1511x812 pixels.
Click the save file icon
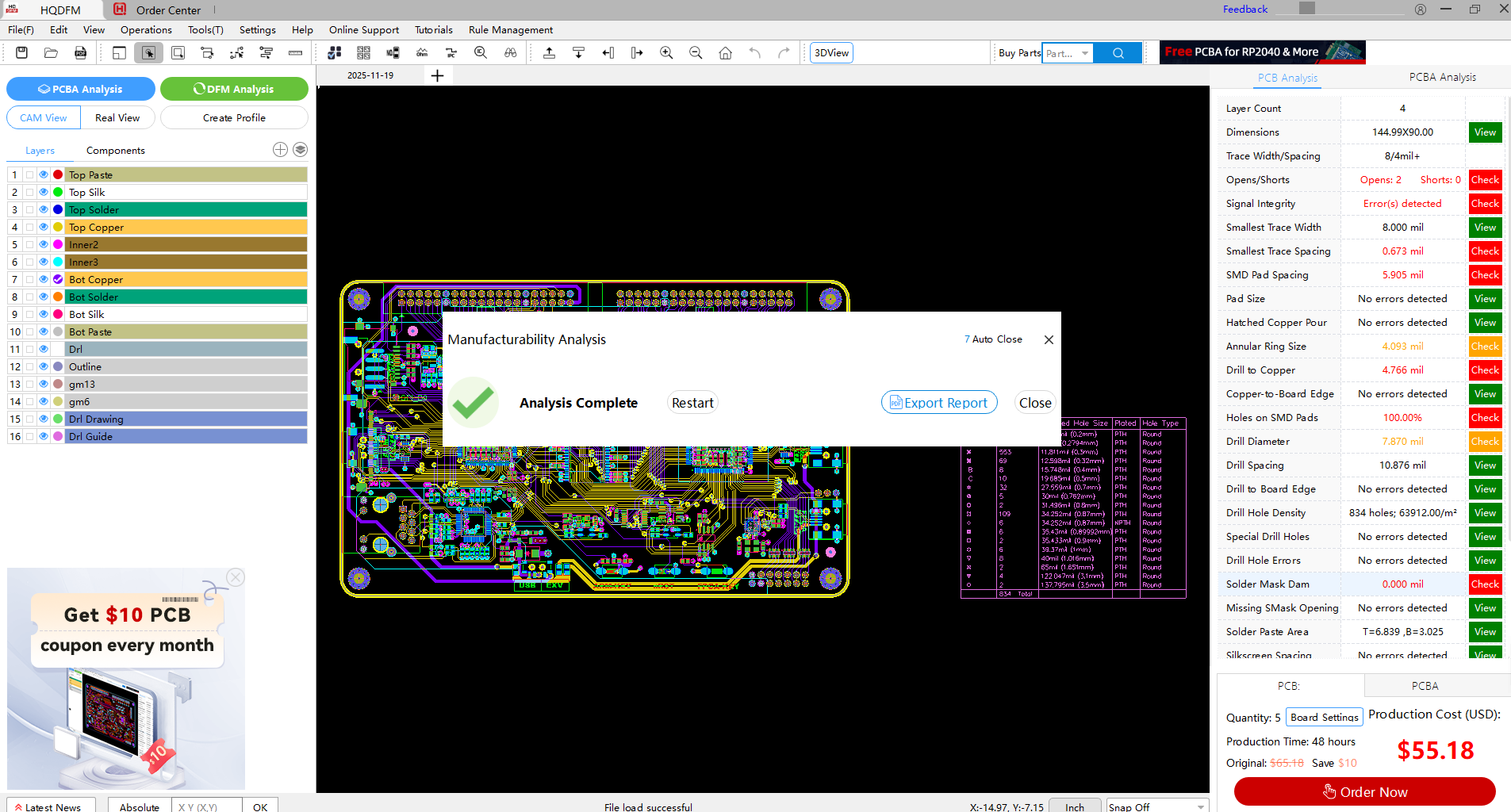point(22,53)
